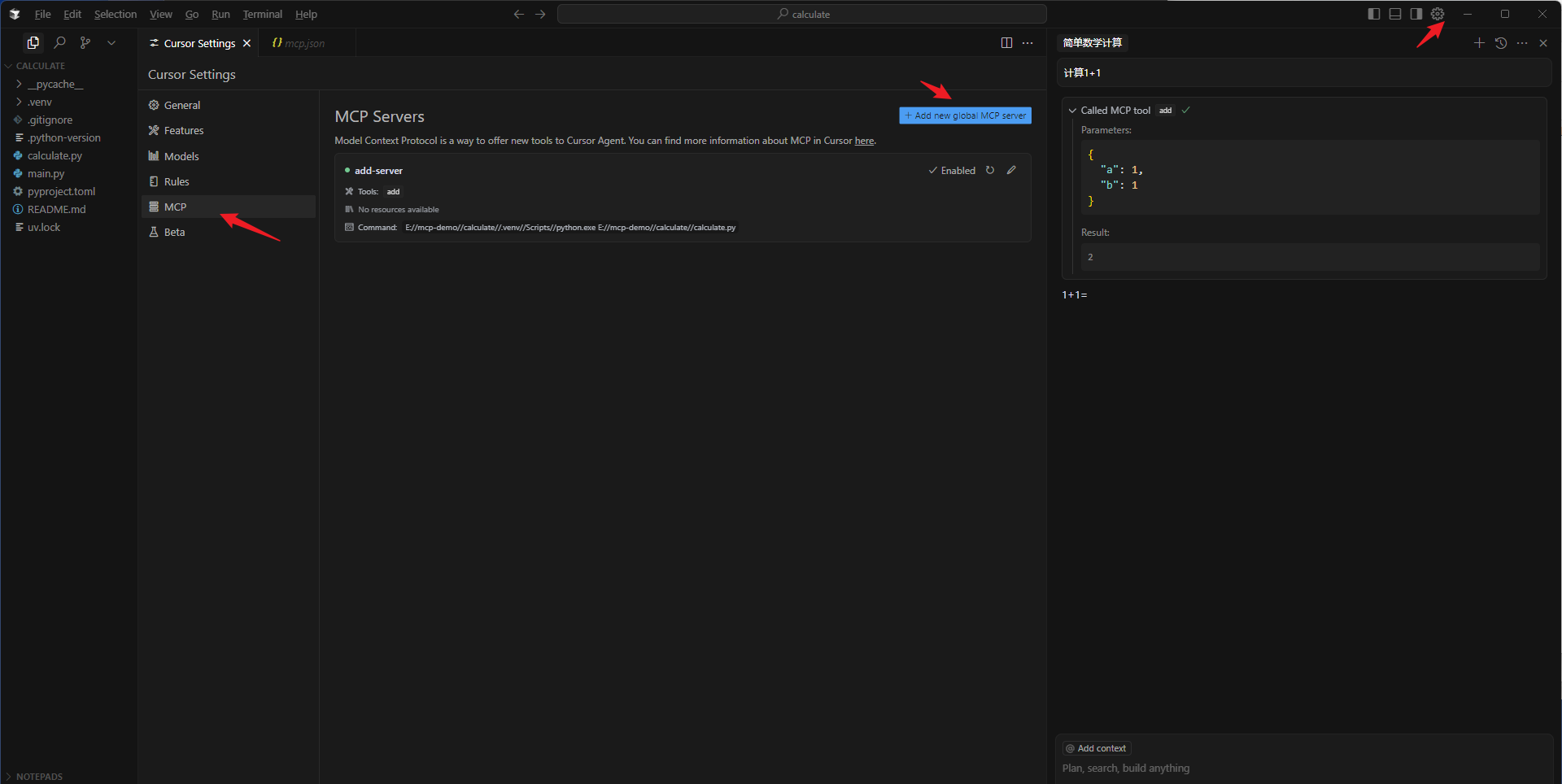Open the Source Control branch icon
The image size is (1562, 784).
[x=85, y=43]
